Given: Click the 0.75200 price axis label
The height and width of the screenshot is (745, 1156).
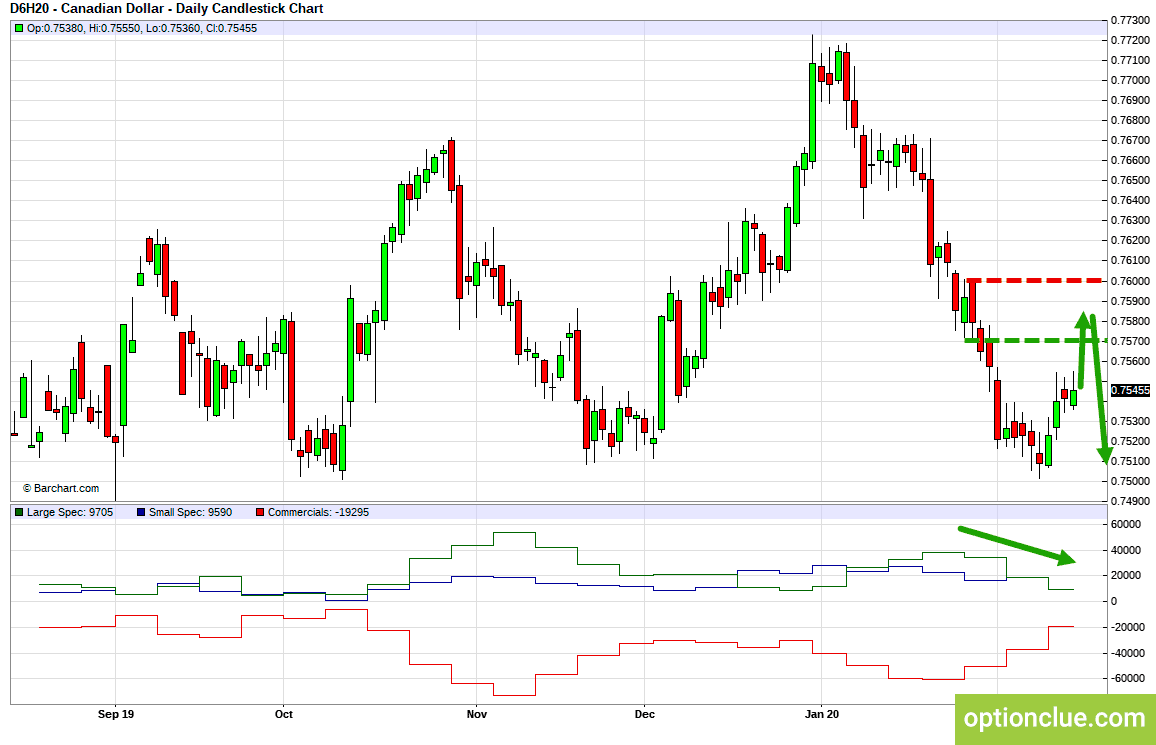Looking at the screenshot, I should pos(1130,441).
